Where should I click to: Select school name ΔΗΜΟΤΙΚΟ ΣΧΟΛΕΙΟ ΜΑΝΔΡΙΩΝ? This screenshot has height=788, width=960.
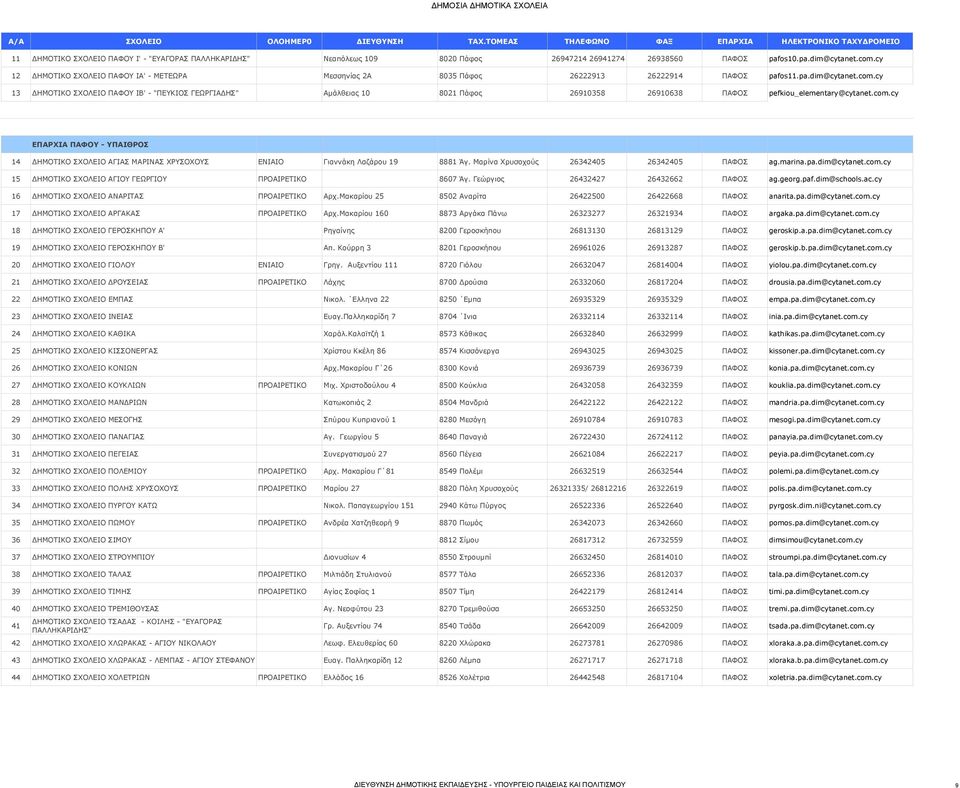(89, 402)
